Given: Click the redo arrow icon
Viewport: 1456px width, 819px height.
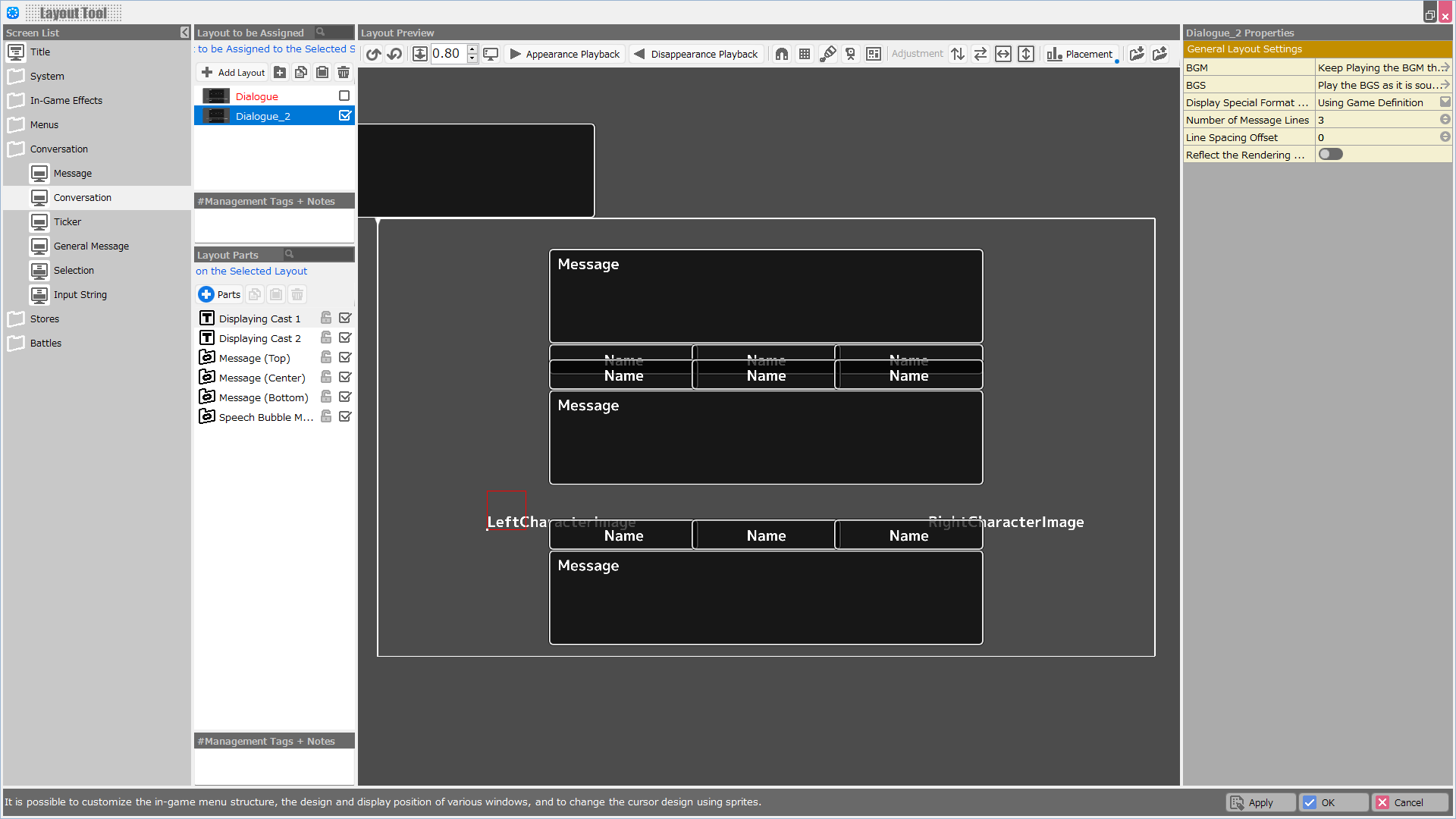Looking at the screenshot, I should pyautogui.click(x=394, y=54).
